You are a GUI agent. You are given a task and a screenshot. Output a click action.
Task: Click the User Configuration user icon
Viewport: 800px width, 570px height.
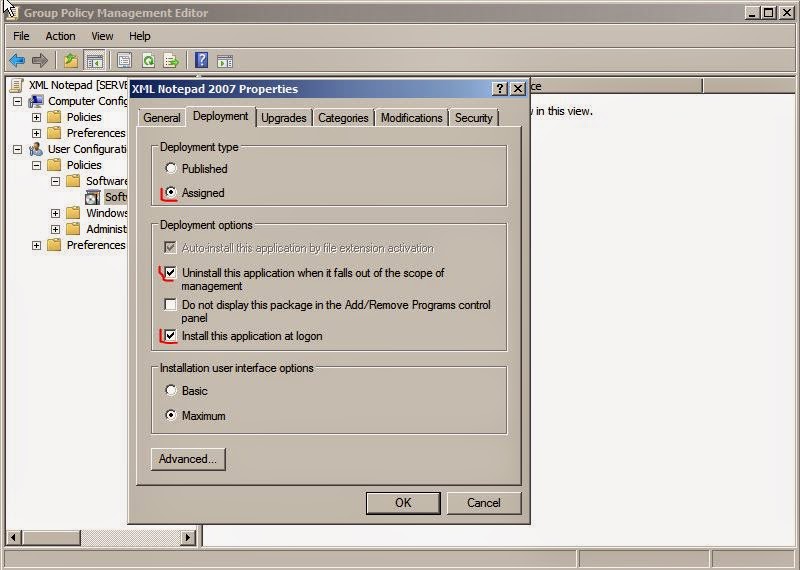click(x=36, y=149)
